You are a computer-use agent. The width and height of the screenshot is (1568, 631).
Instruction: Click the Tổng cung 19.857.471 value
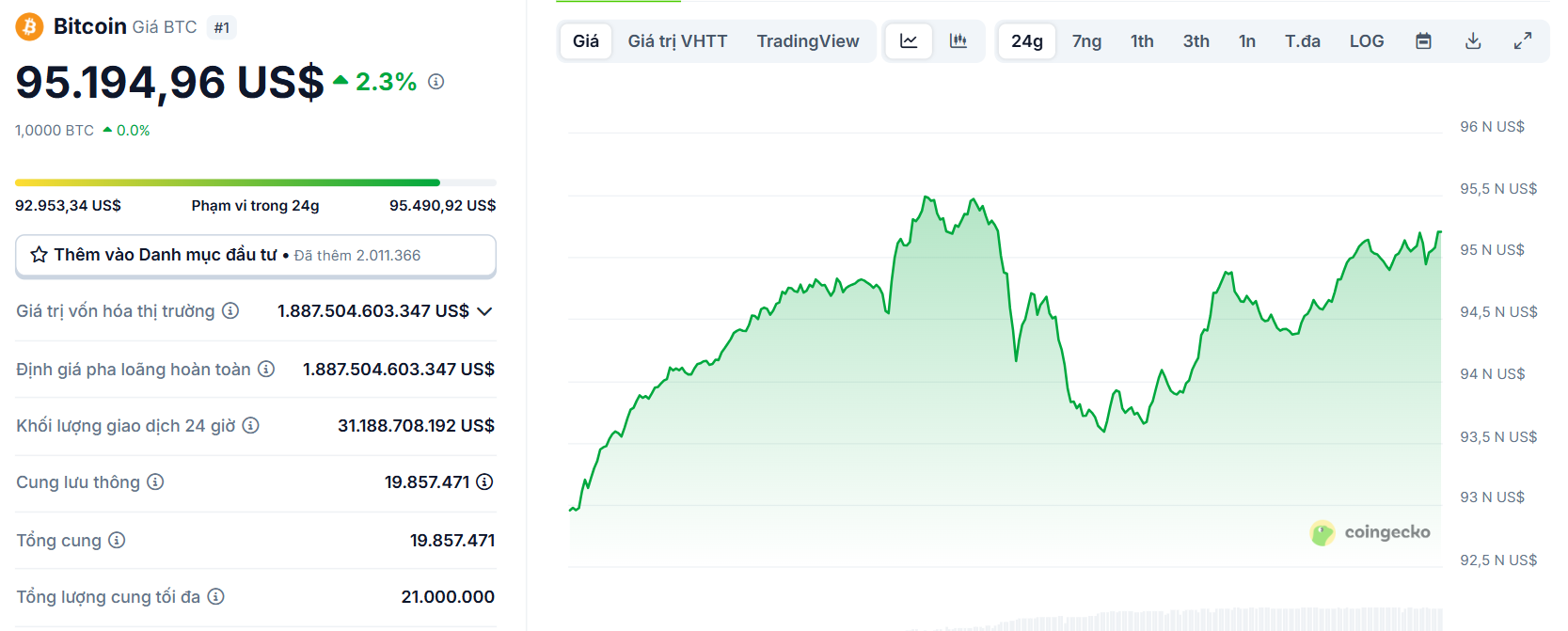(x=452, y=540)
